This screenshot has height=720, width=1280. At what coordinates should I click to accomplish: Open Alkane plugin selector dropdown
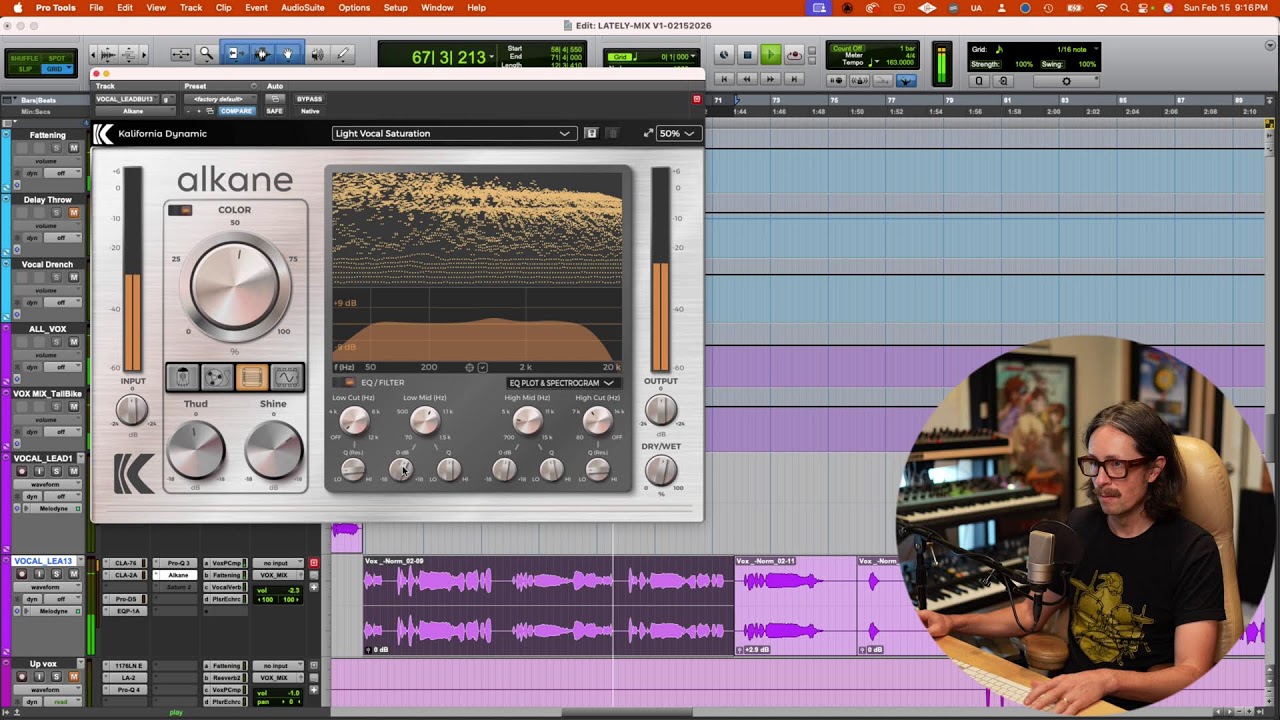pyautogui.click(x=135, y=111)
